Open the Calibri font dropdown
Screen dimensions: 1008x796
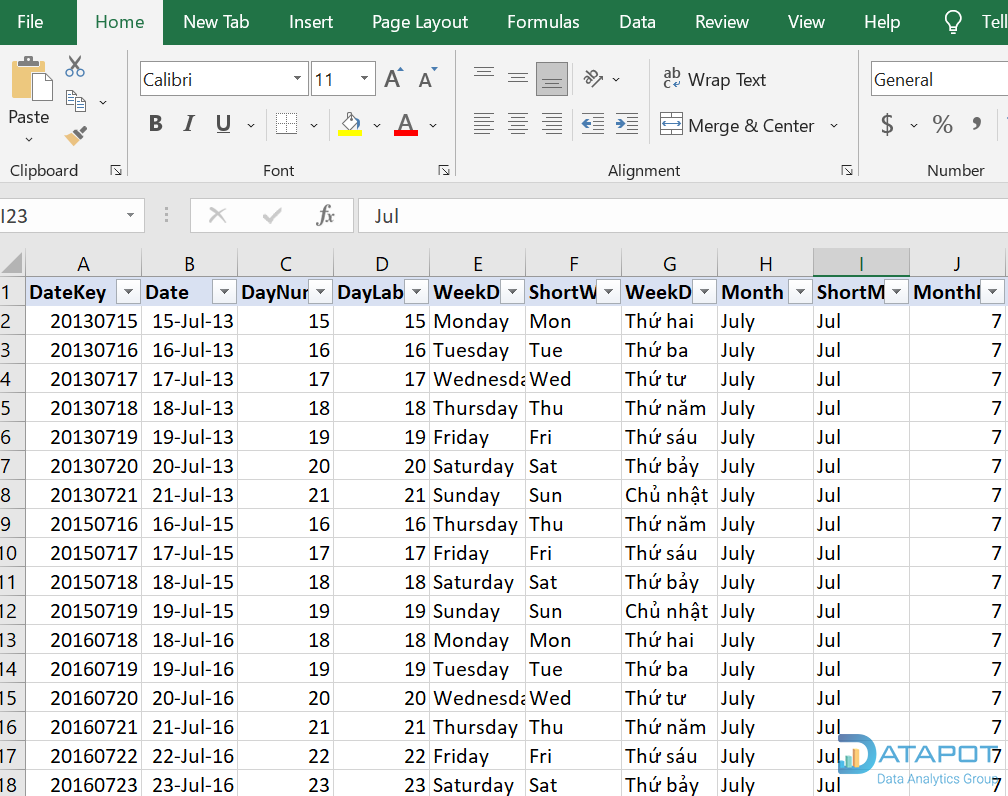pyautogui.click(x=296, y=78)
